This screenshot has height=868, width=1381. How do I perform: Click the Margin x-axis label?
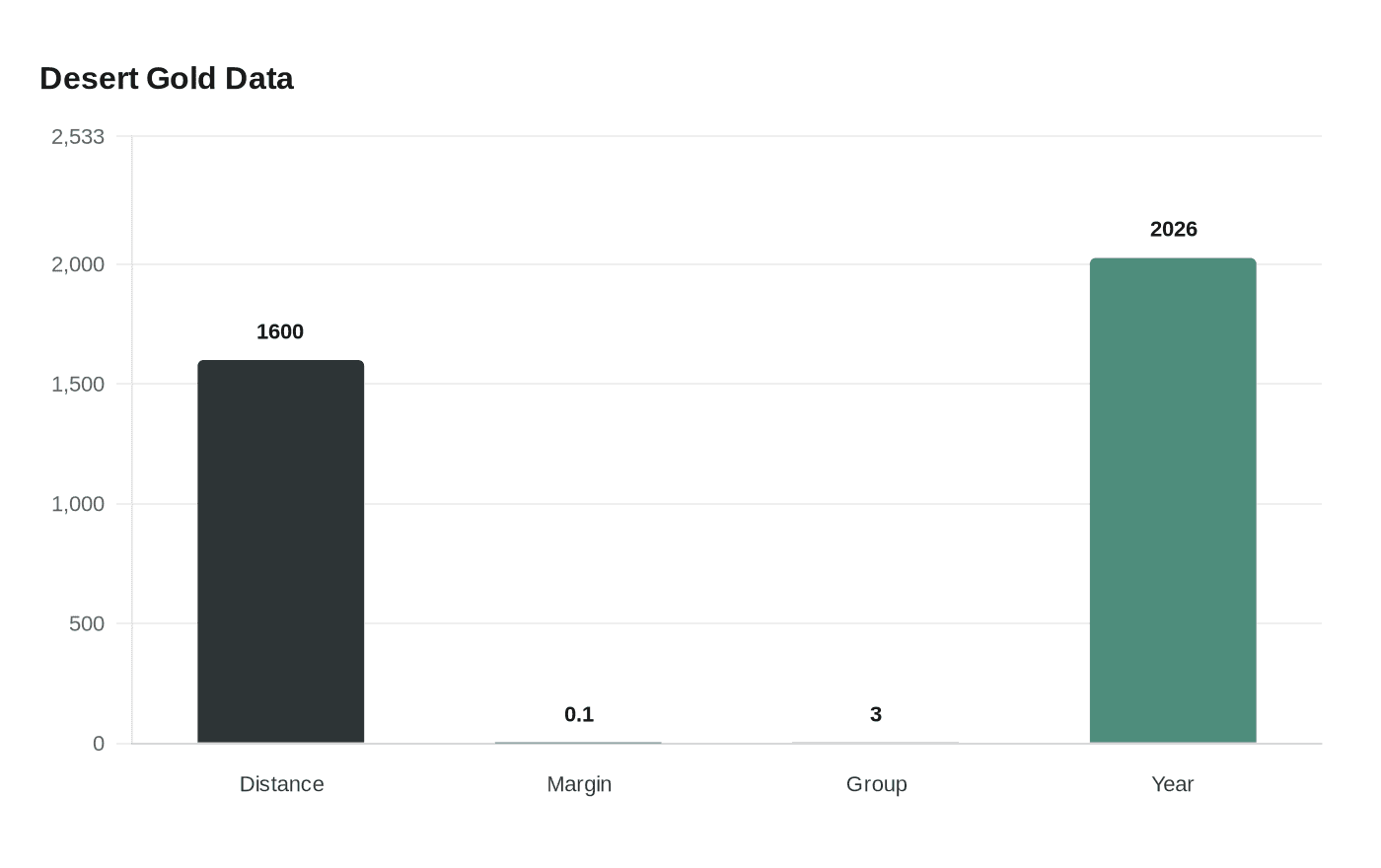579,784
